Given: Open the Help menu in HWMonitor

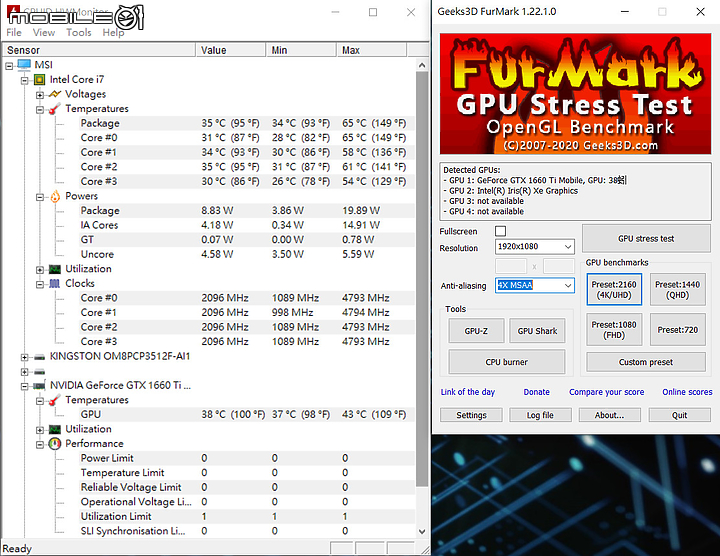Looking at the screenshot, I should (x=113, y=33).
